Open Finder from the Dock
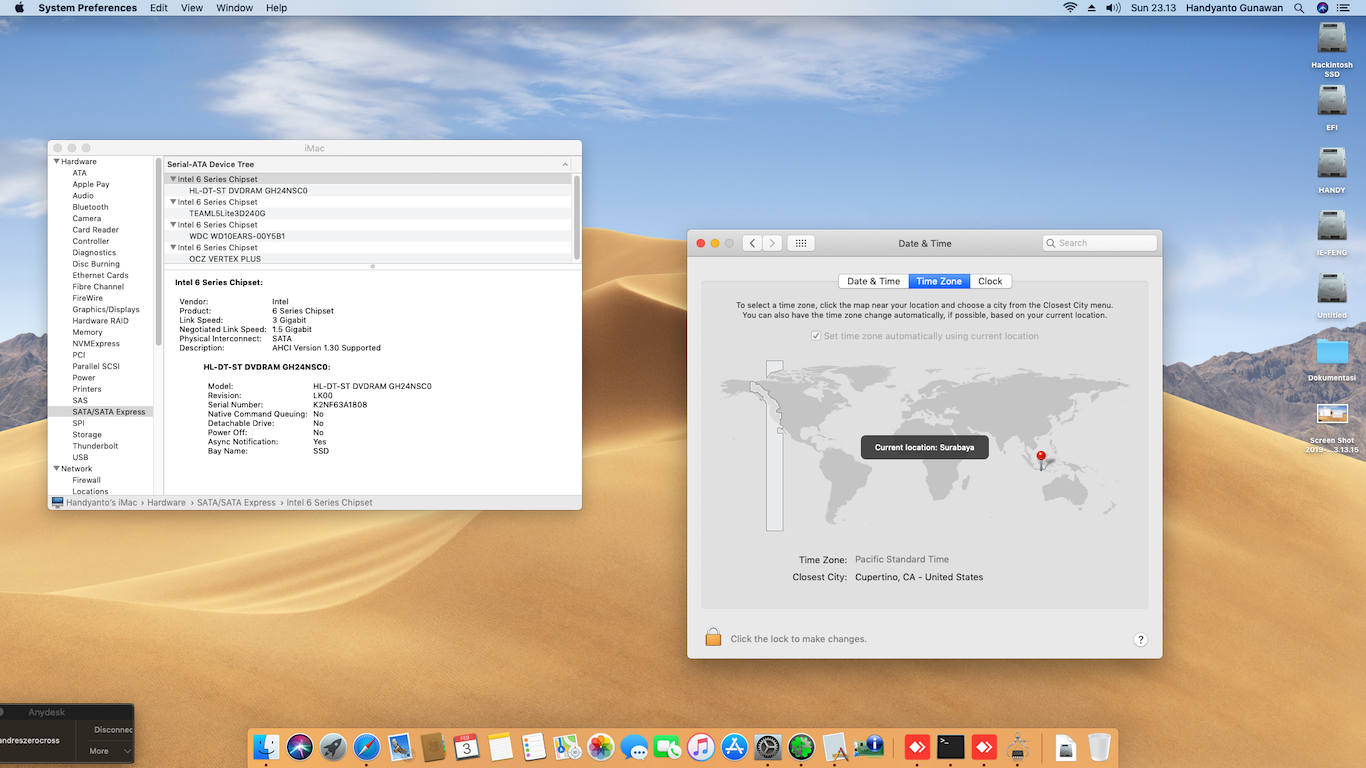Image resolution: width=1366 pixels, height=768 pixels. [x=266, y=746]
